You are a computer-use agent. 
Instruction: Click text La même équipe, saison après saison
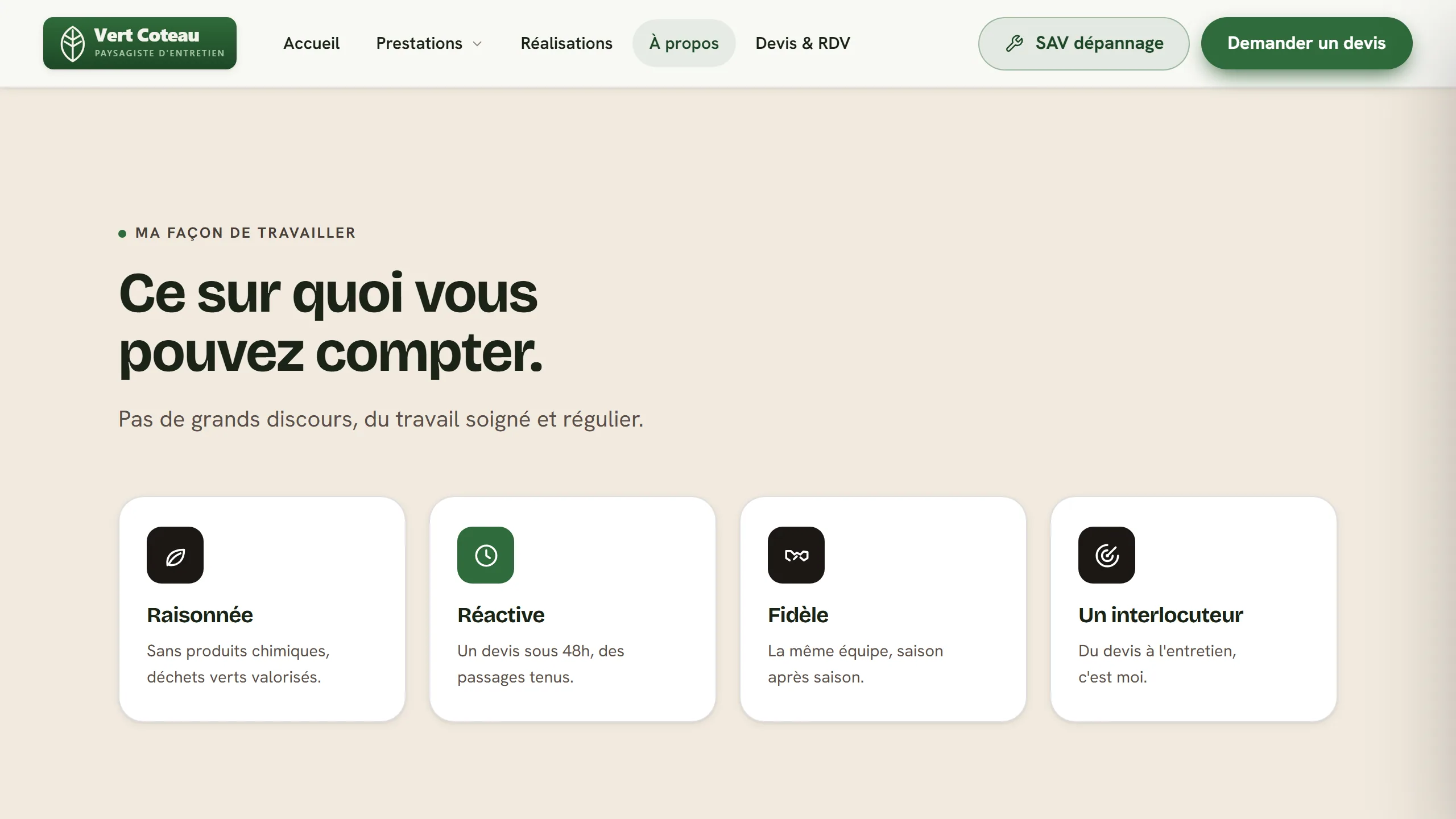(x=855, y=664)
